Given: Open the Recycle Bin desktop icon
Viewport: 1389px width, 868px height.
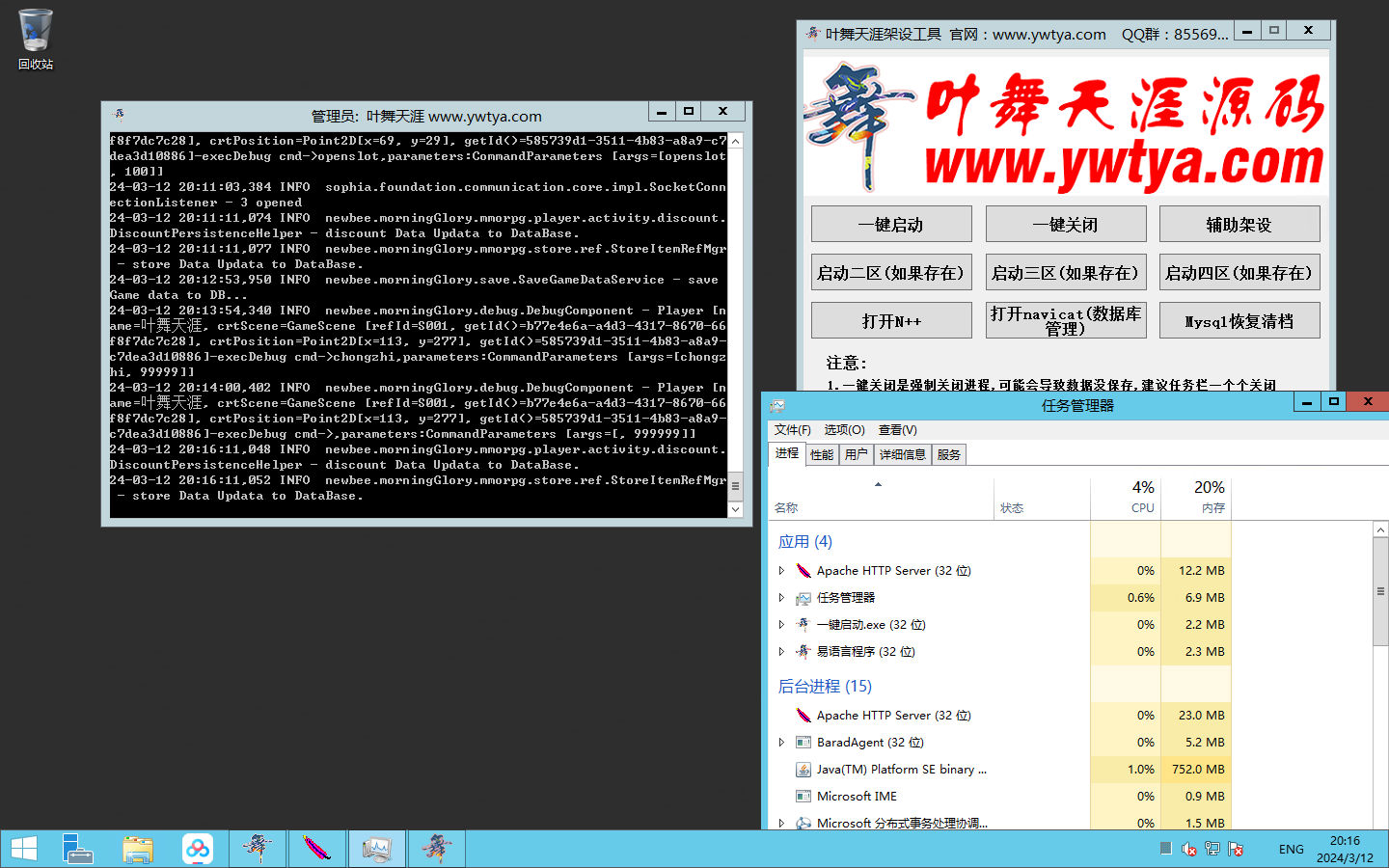Looking at the screenshot, I should [x=36, y=39].
